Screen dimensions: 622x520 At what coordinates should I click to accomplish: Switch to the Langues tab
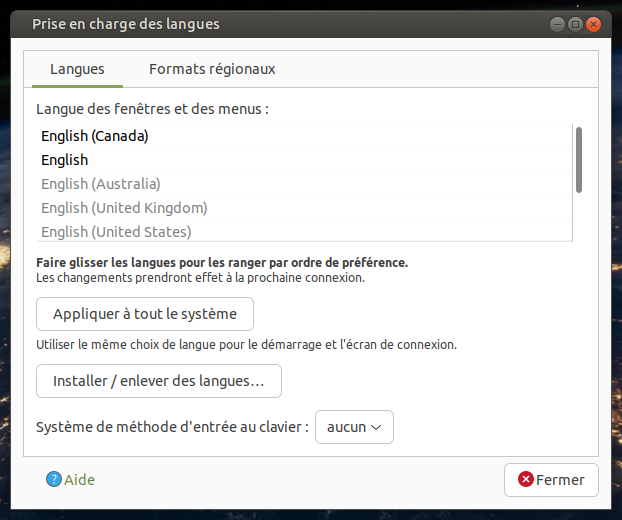[77, 69]
